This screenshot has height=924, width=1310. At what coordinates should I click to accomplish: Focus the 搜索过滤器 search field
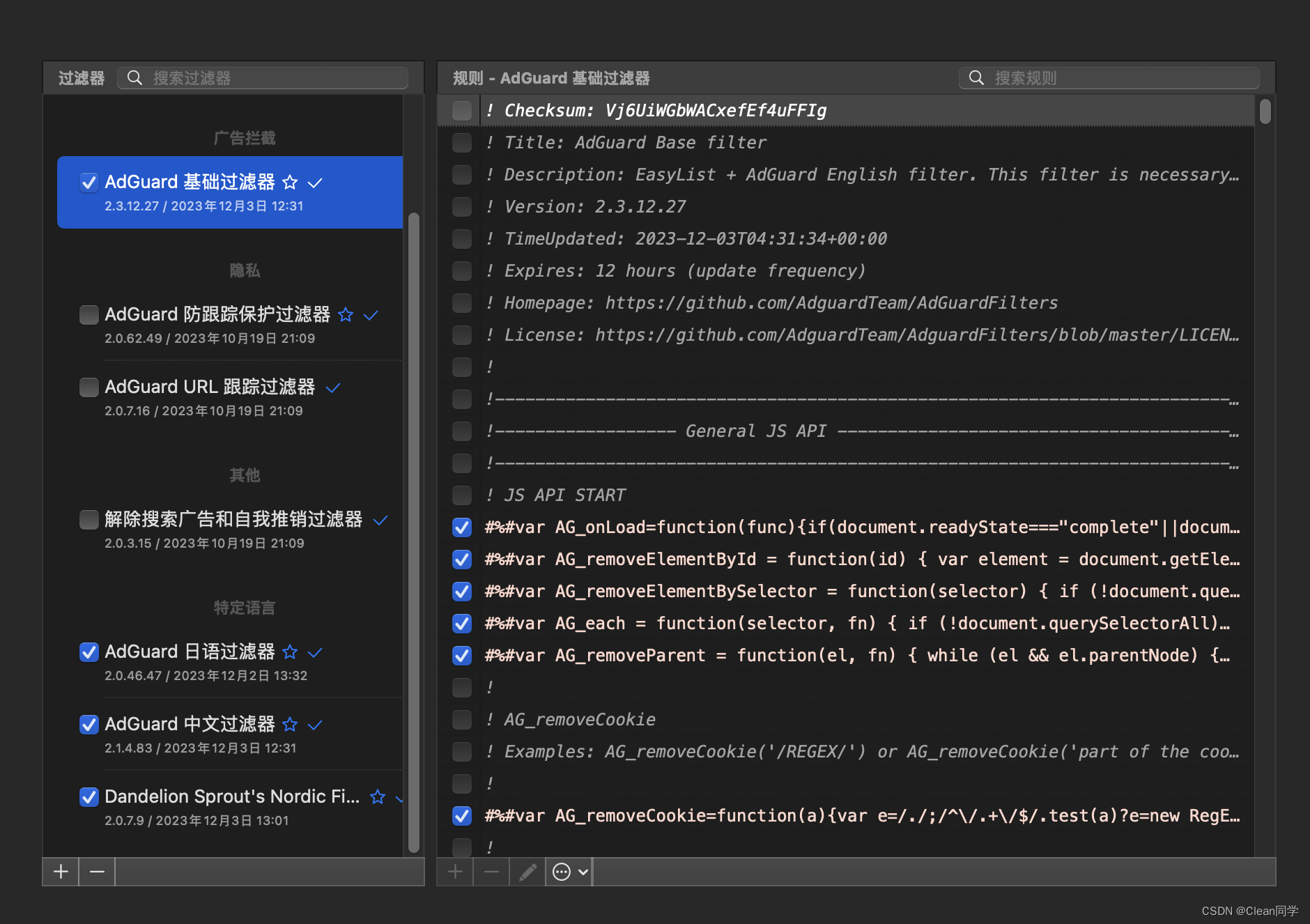(x=263, y=78)
